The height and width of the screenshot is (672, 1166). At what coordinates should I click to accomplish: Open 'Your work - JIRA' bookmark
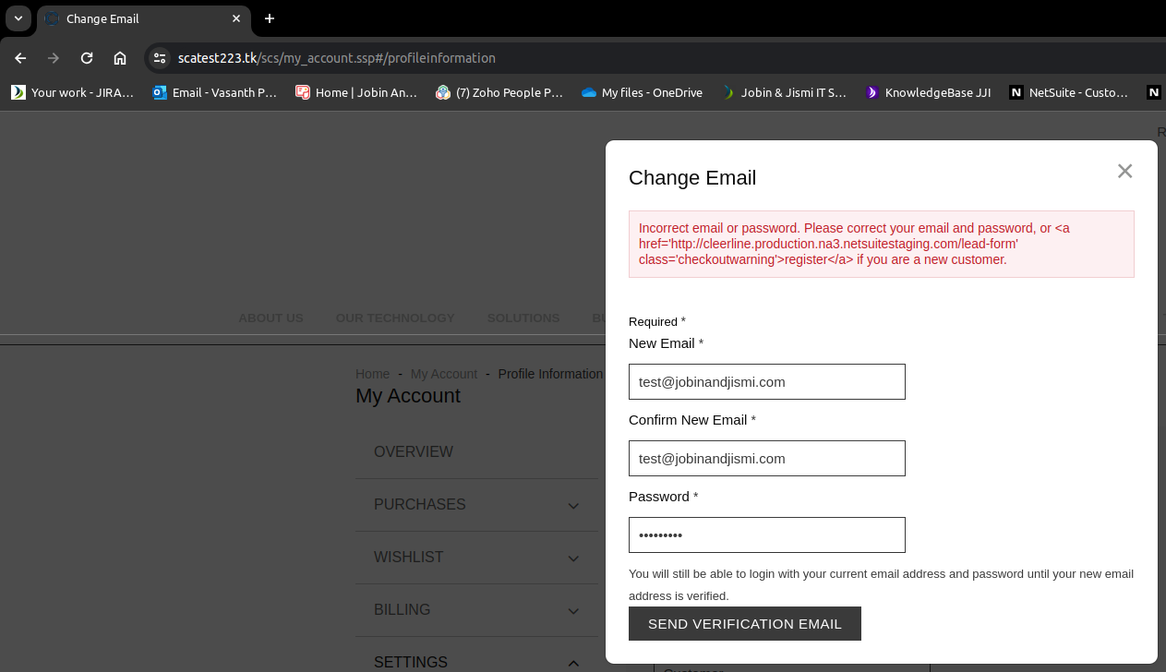72,92
